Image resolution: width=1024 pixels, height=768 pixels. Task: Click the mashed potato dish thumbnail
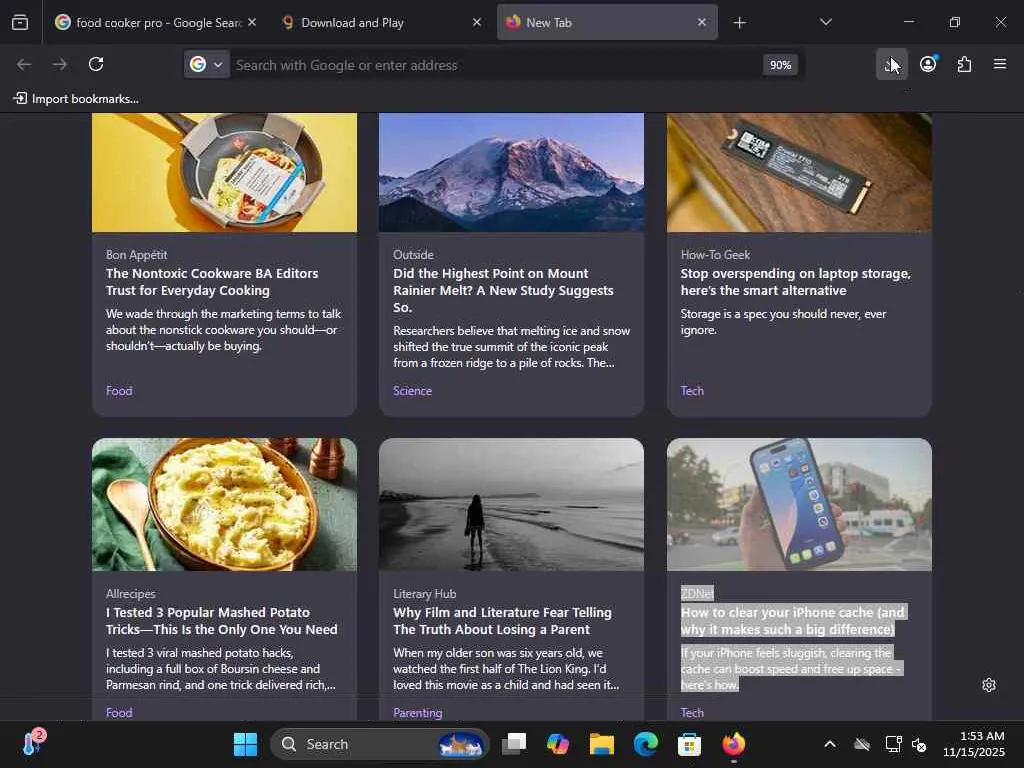click(x=225, y=504)
